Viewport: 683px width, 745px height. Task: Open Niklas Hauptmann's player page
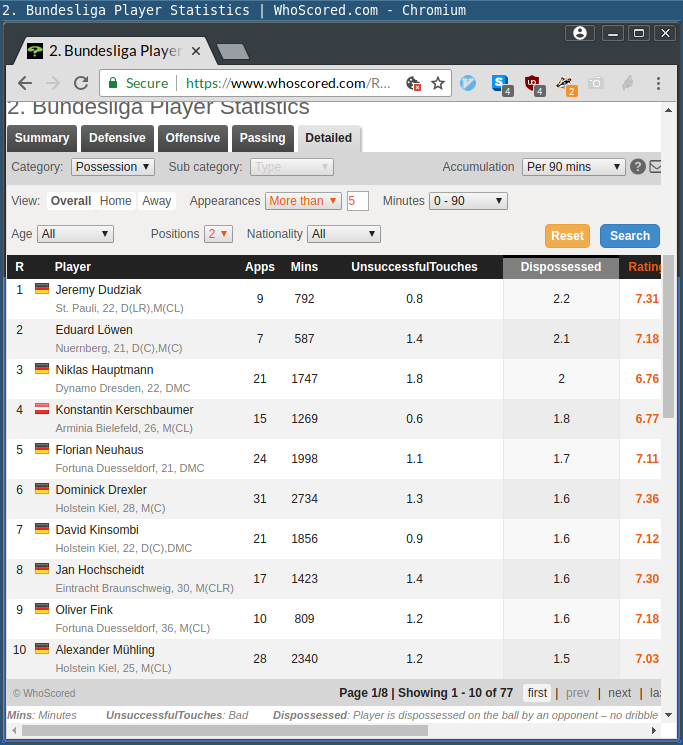104,370
